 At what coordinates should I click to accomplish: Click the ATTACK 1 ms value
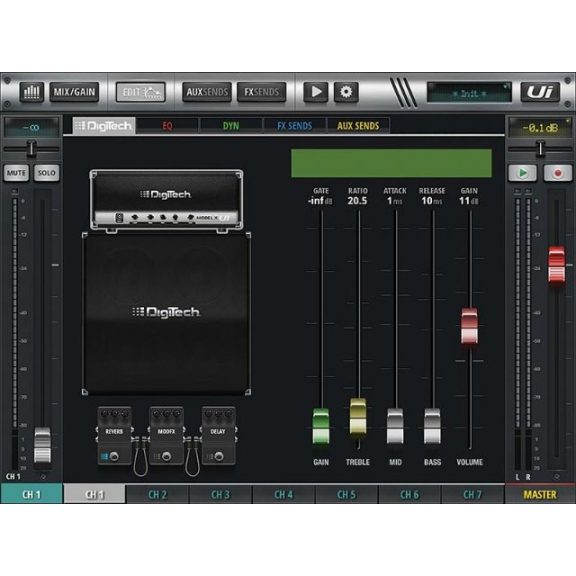click(x=395, y=201)
